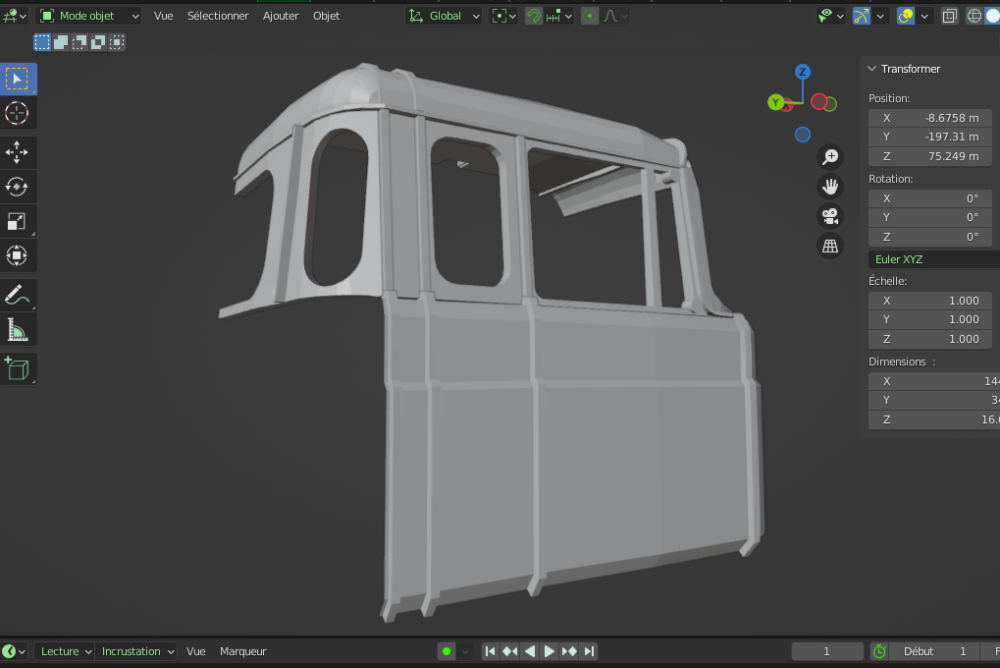Image resolution: width=1000 pixels, height=668 pixels.
Task: Click the Add Cube tool
Action: click(17, 369)
